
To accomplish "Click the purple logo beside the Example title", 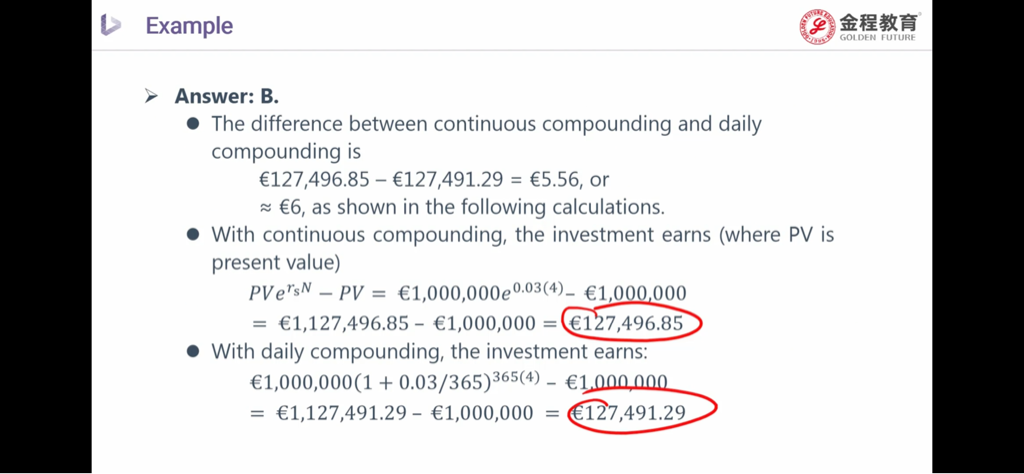I will point(111,25).
